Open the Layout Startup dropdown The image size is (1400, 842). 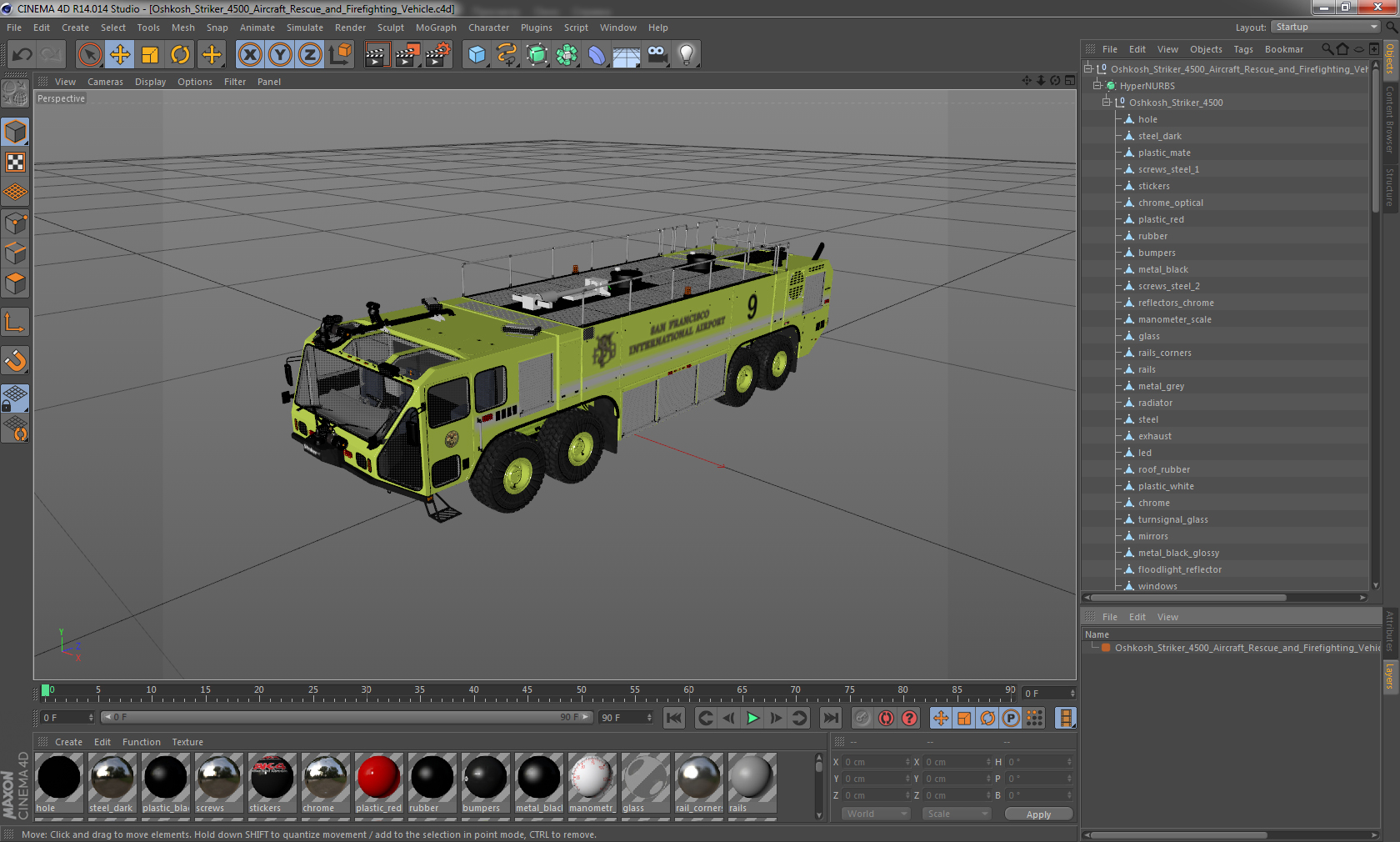[x=1325, y=28]
